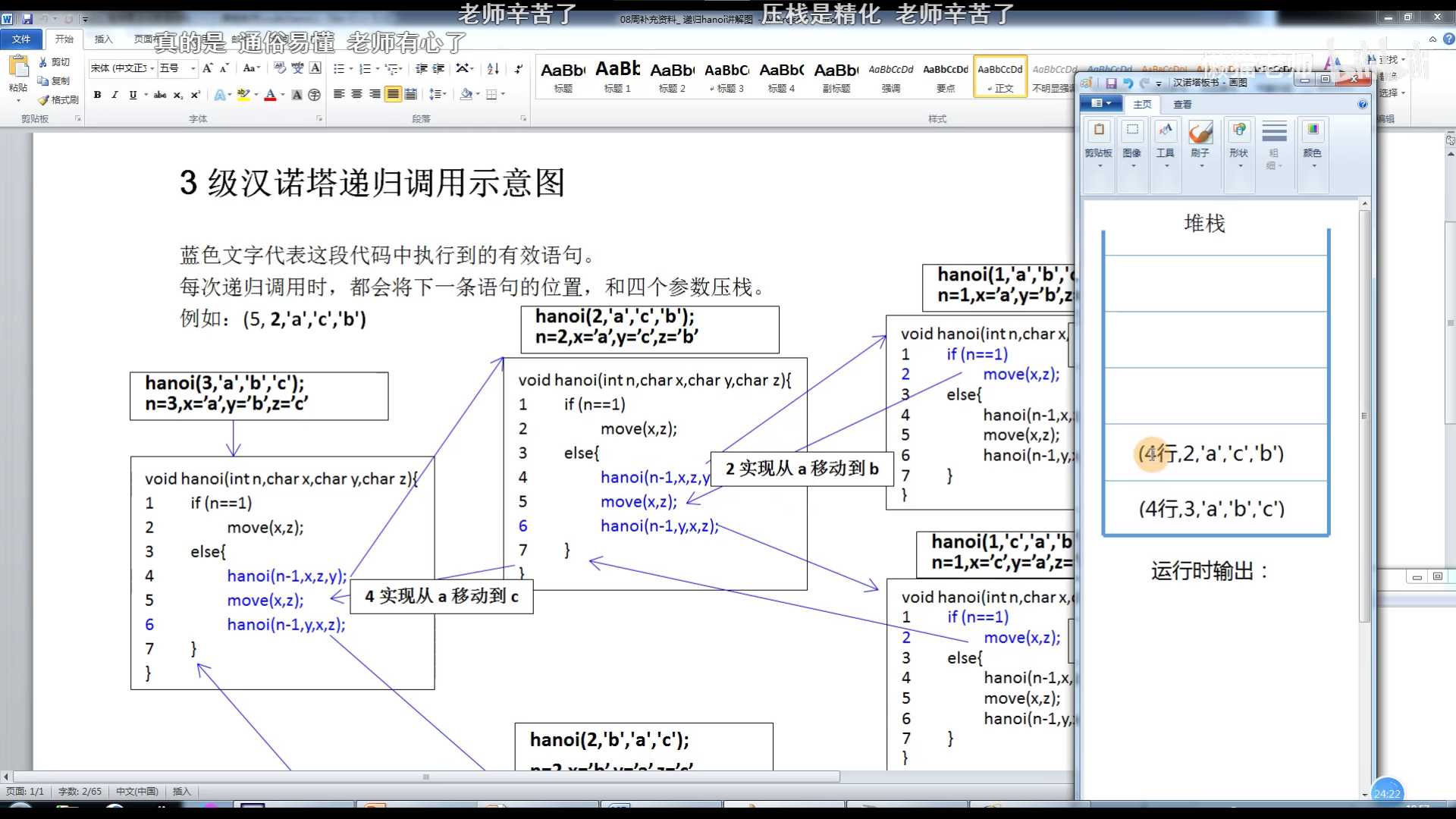Open the font name dropdown
The height and width of the screenshot is (819, 1456).
coord(152,68)
